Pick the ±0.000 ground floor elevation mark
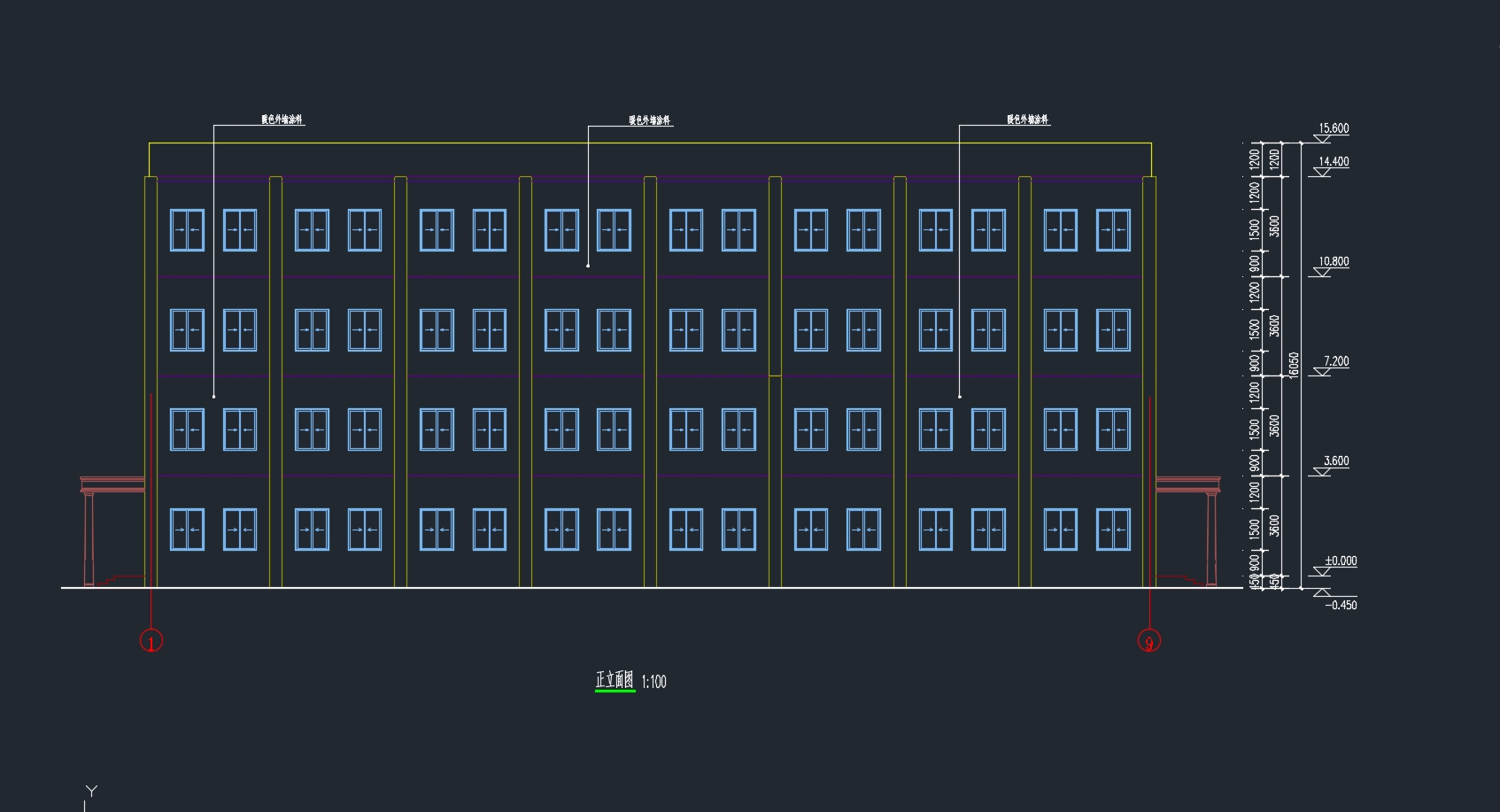This screenshot has width=1500, height=812. click(x=1339, y=562)
